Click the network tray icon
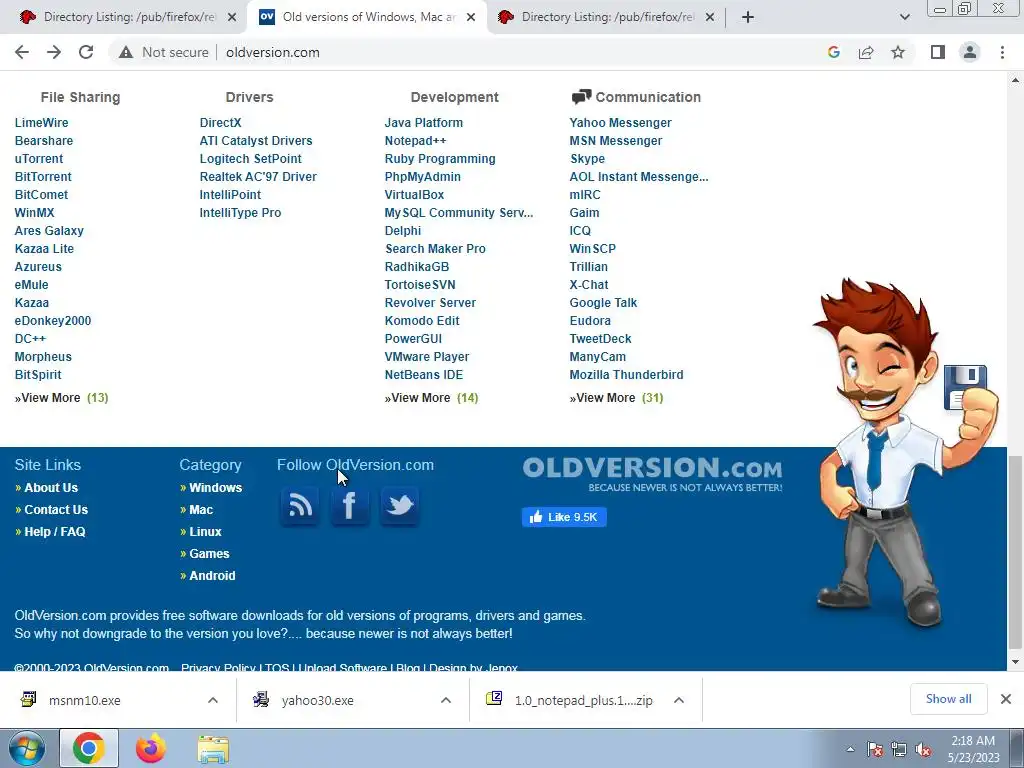 pyautogui.click(x=899, y=749)
